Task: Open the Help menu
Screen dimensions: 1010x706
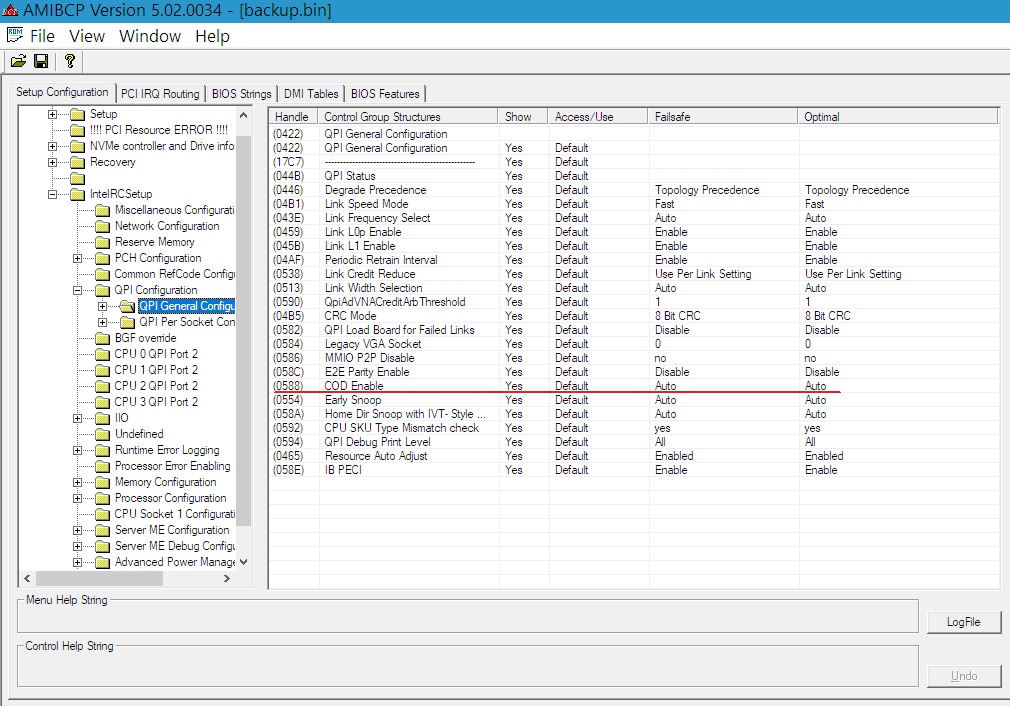Action: click(x=213, y=36)
